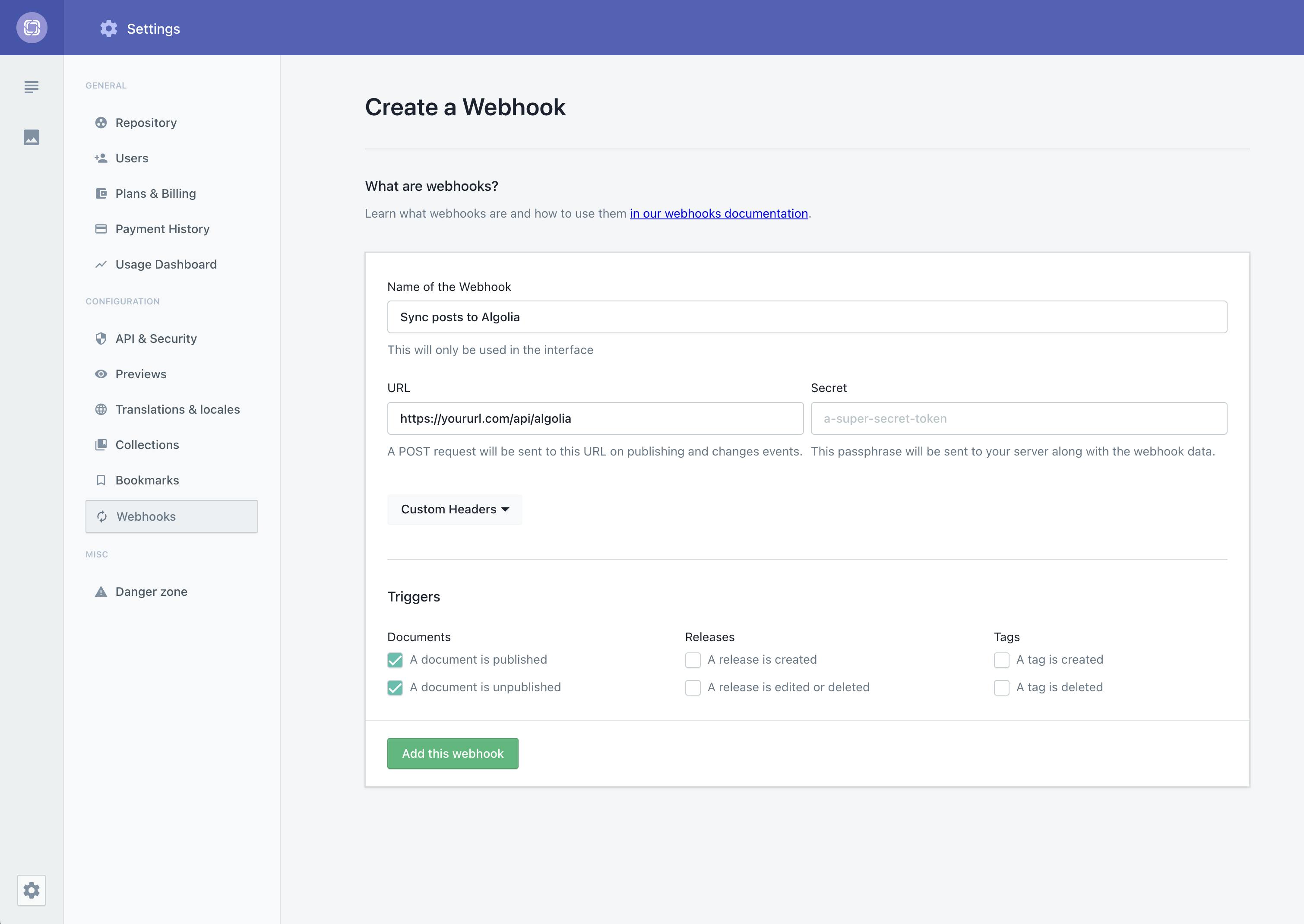Click 'Add this webhook' button

coord(453,753)
